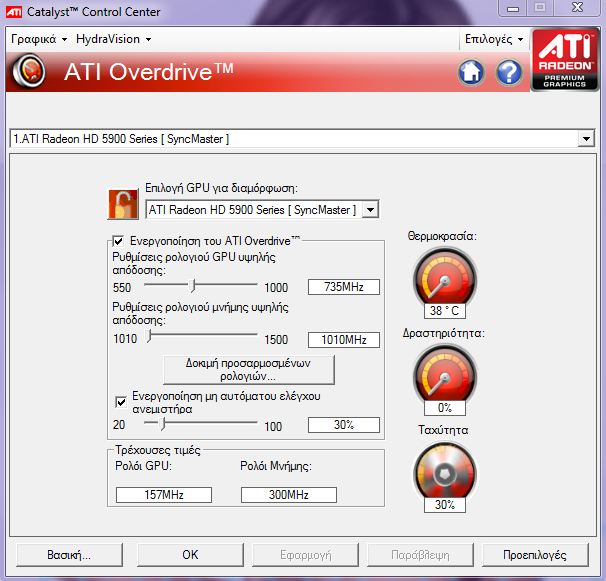The image size is (606, 581).
Task: Confirm with the OK button
Action: [x=190, y=555]
